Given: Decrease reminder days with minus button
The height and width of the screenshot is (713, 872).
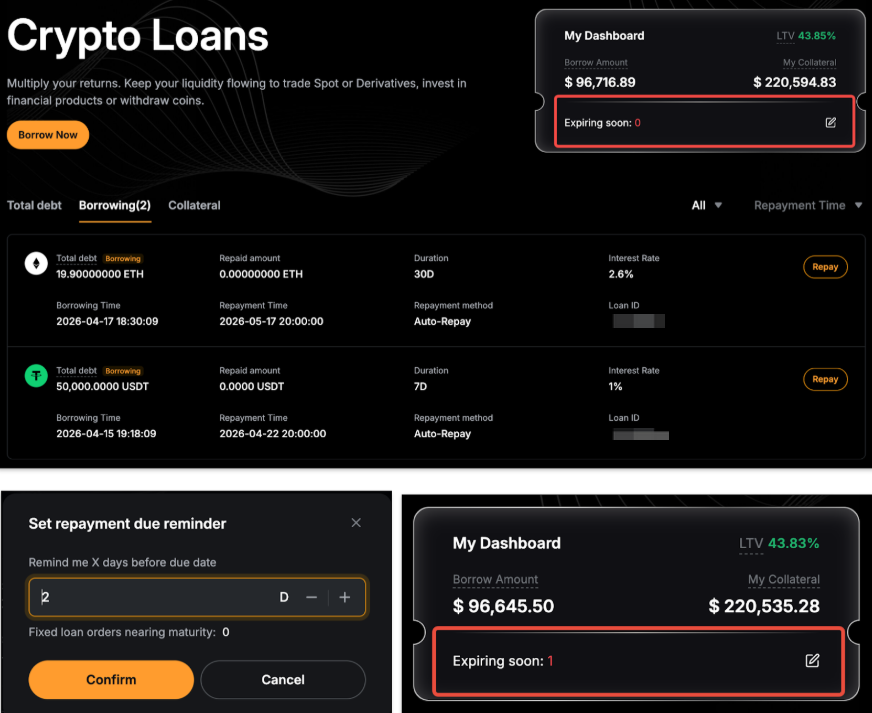Looking at the screenshot, I should tap(312, 597).
